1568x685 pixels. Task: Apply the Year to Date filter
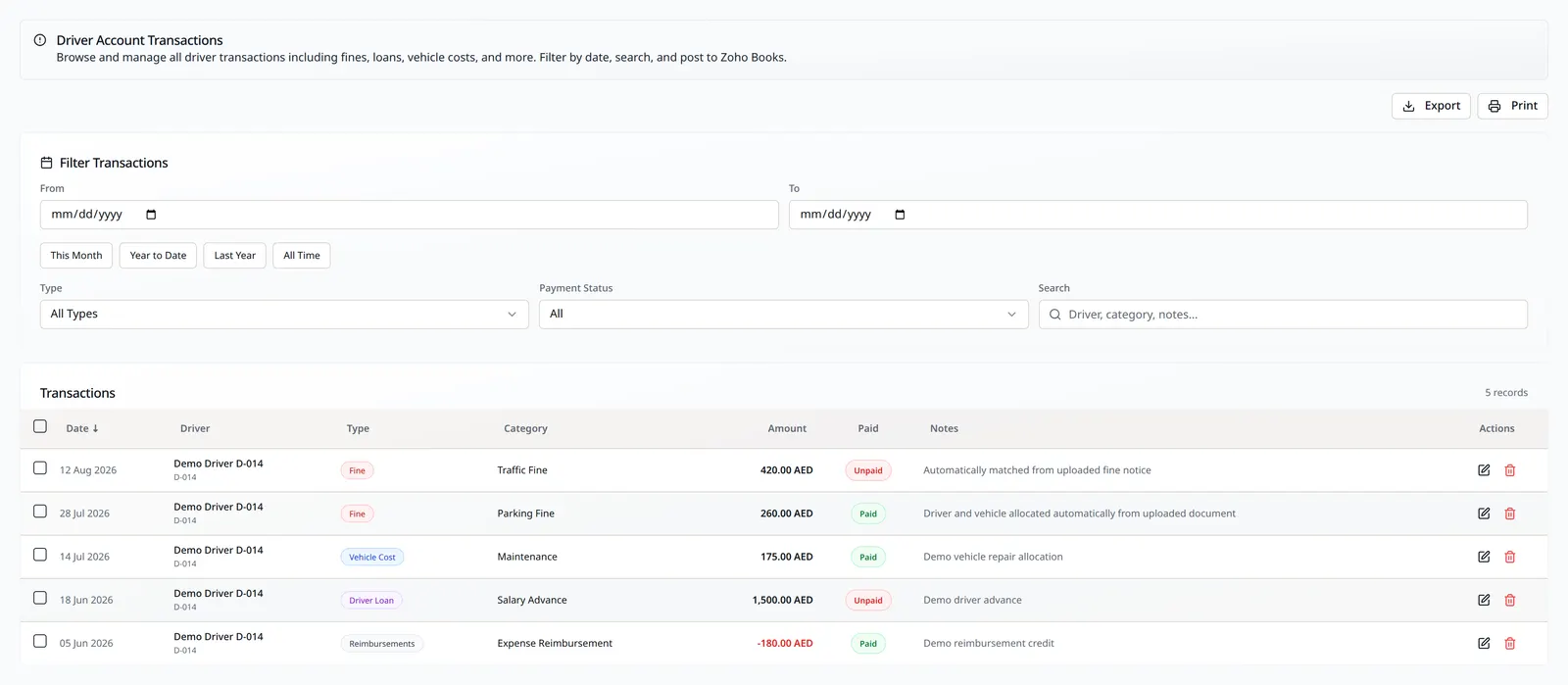point(158,256)
